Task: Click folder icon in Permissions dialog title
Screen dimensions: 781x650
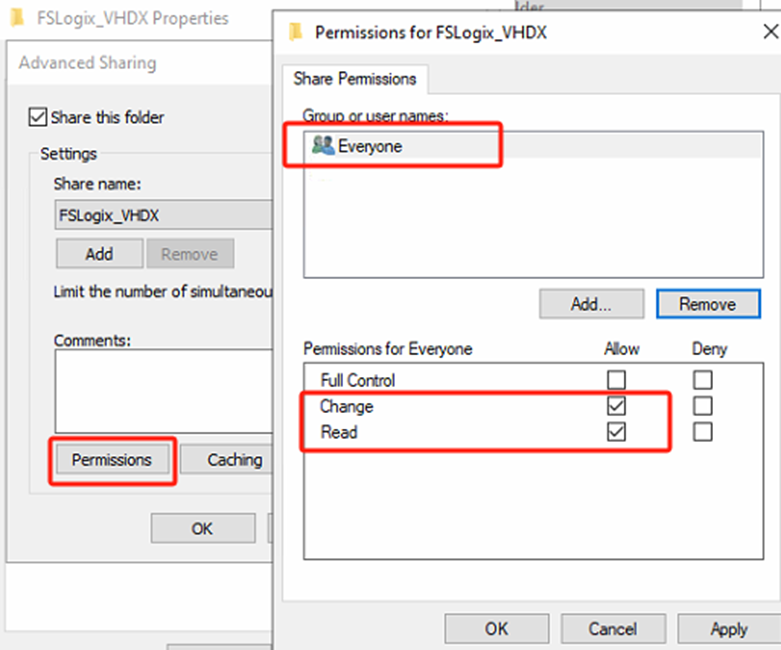Action: point(295,32)
